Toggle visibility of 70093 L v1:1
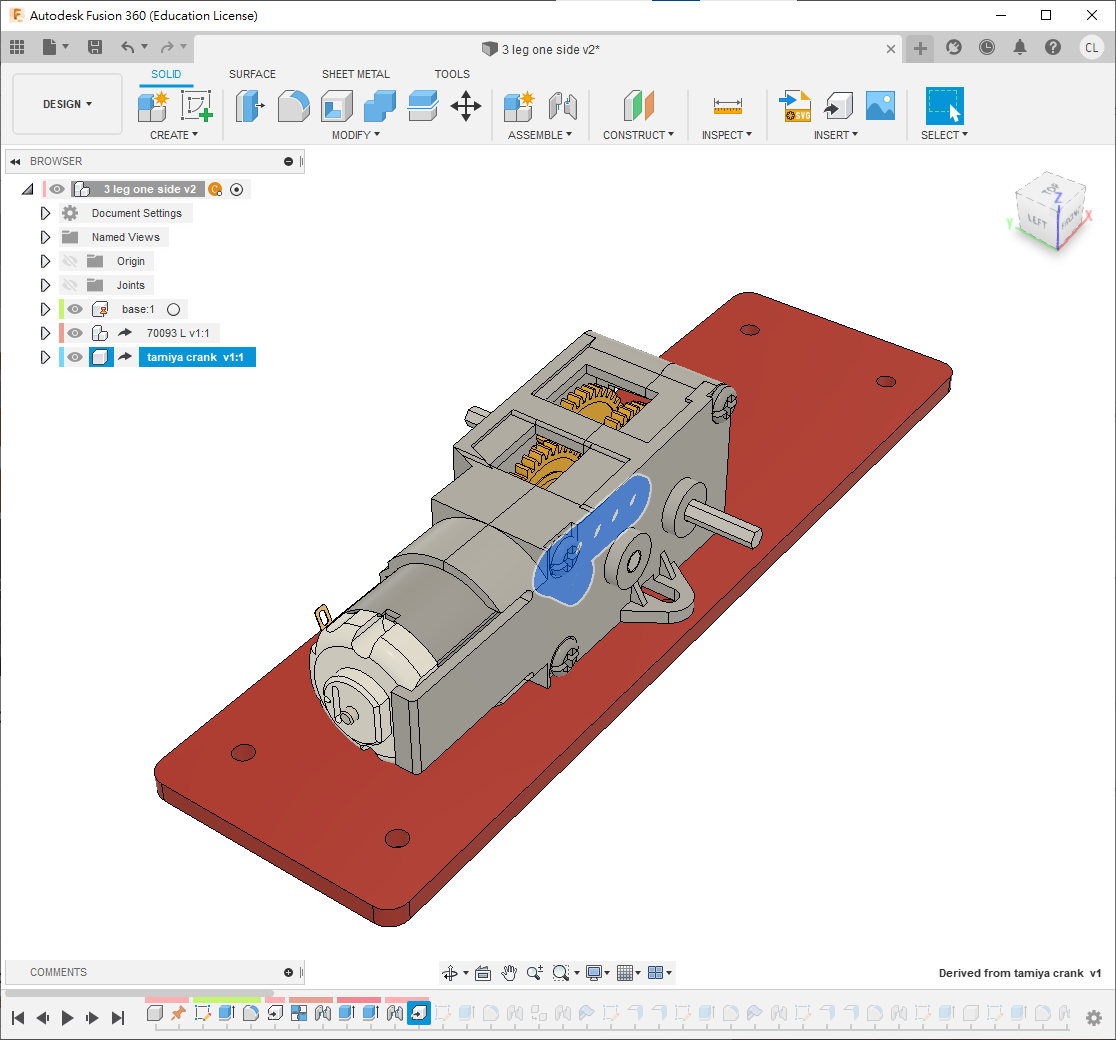This screenshot has height=1040, width=1116. (75, 333)
